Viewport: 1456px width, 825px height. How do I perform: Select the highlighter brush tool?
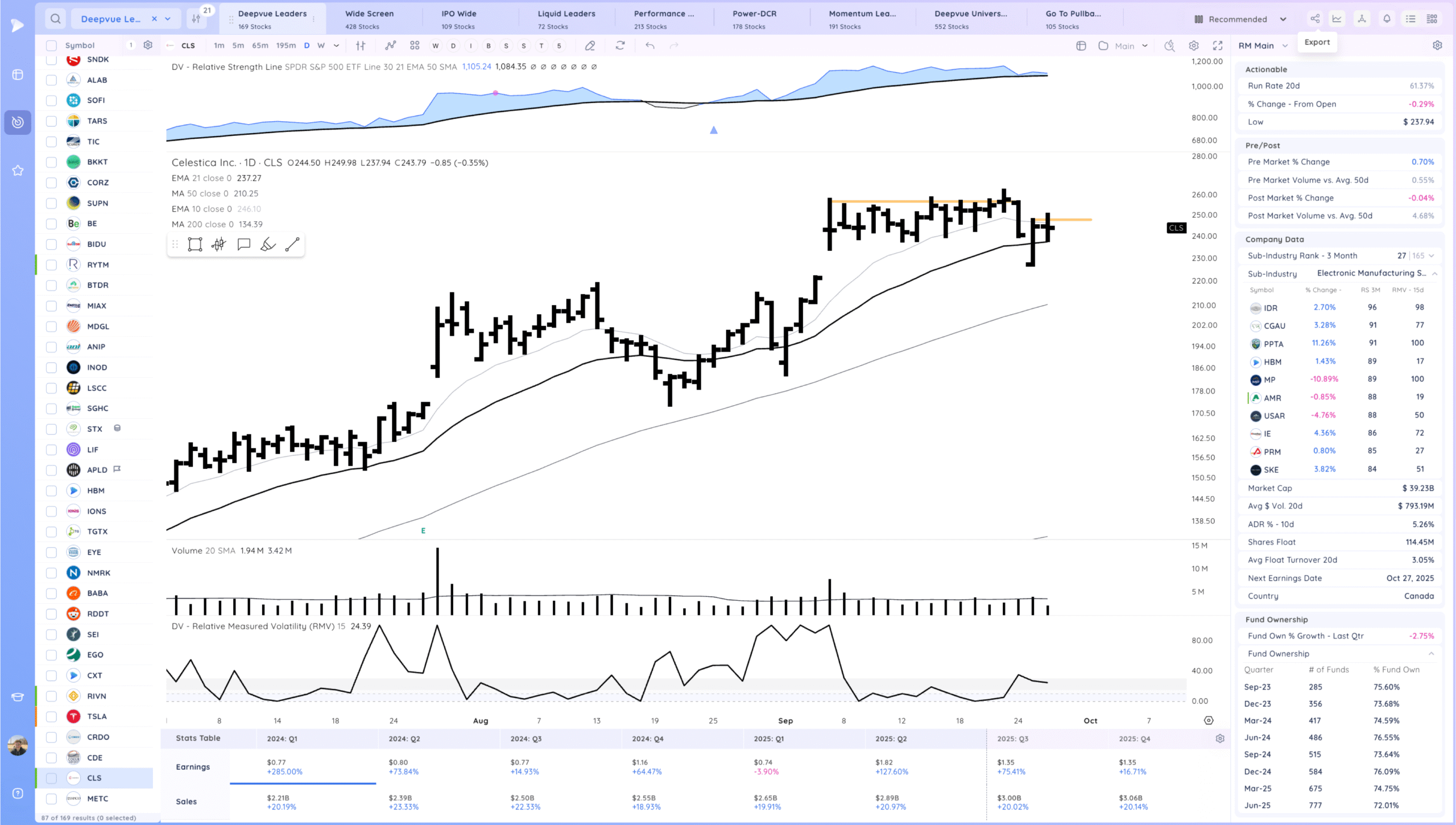pos(268,245)
